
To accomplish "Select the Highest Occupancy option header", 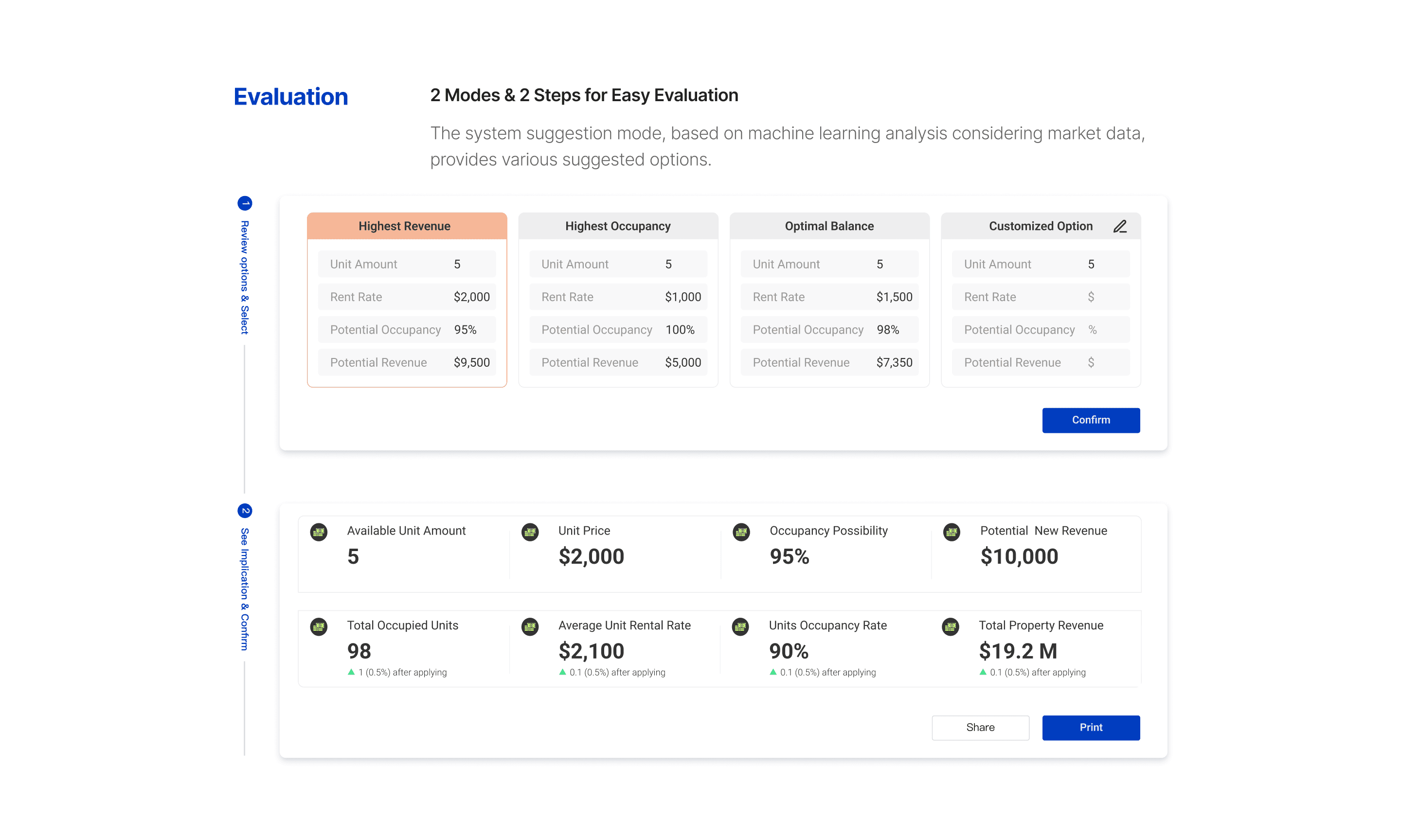I will (618, 226).
